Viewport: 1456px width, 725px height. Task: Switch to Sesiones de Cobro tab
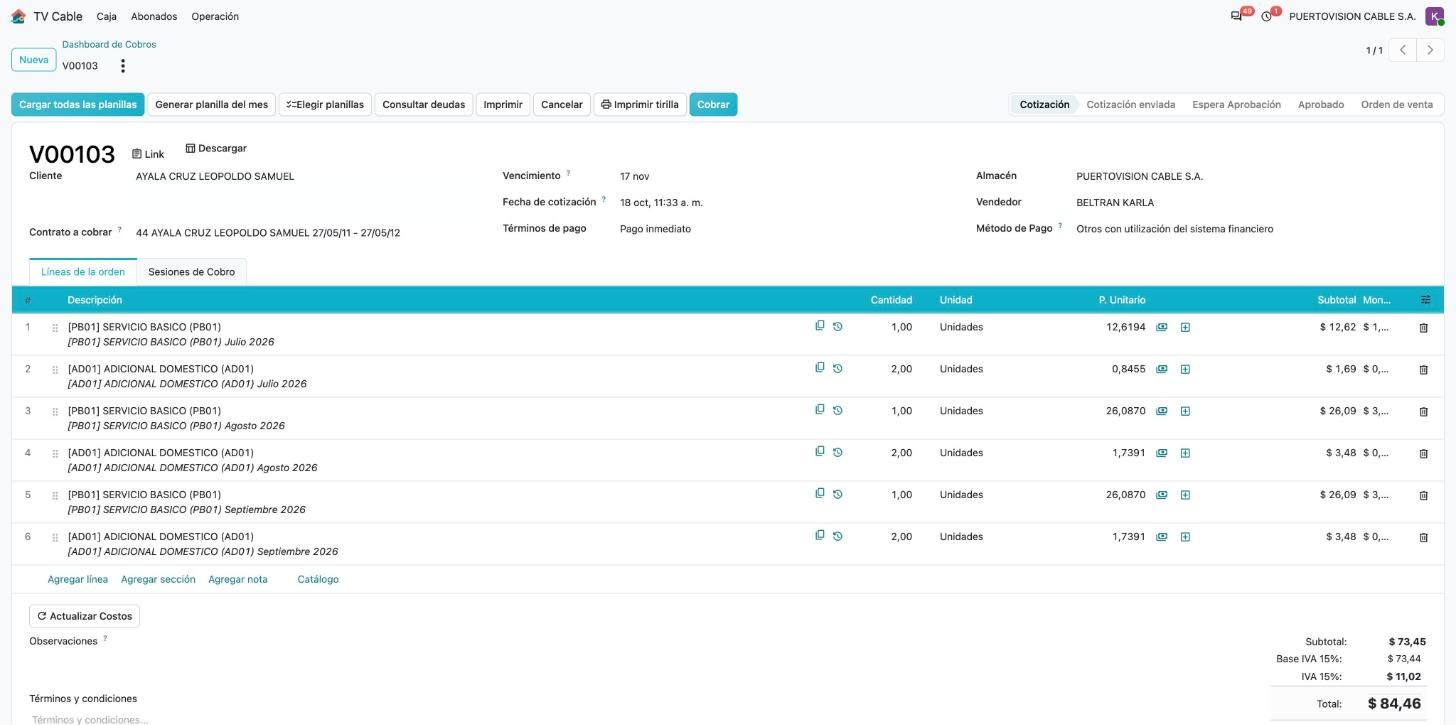coord(192,272)
